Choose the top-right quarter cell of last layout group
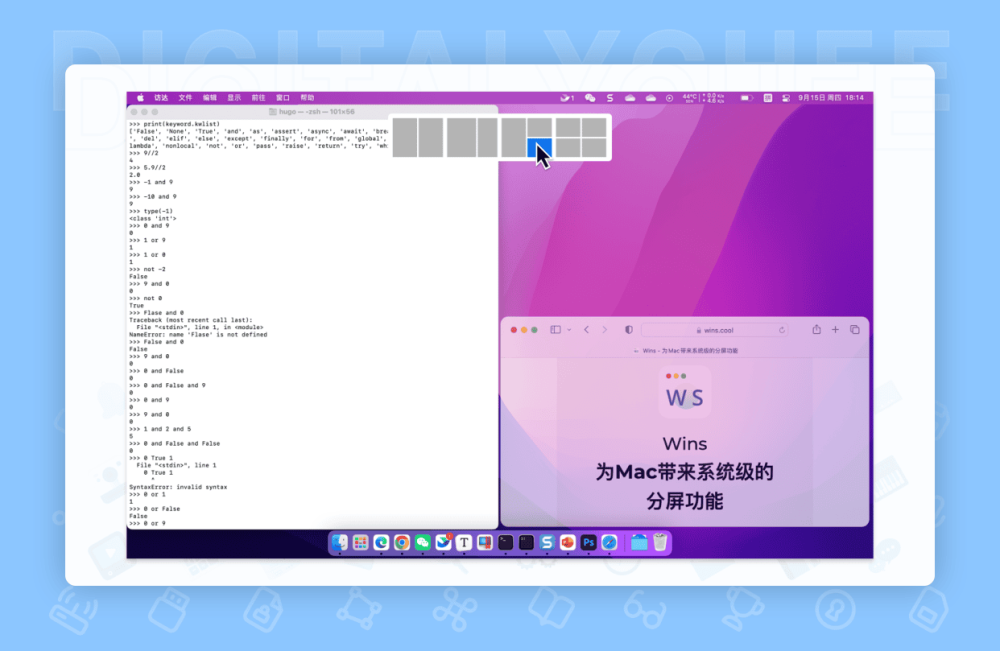 click(594, 127)
